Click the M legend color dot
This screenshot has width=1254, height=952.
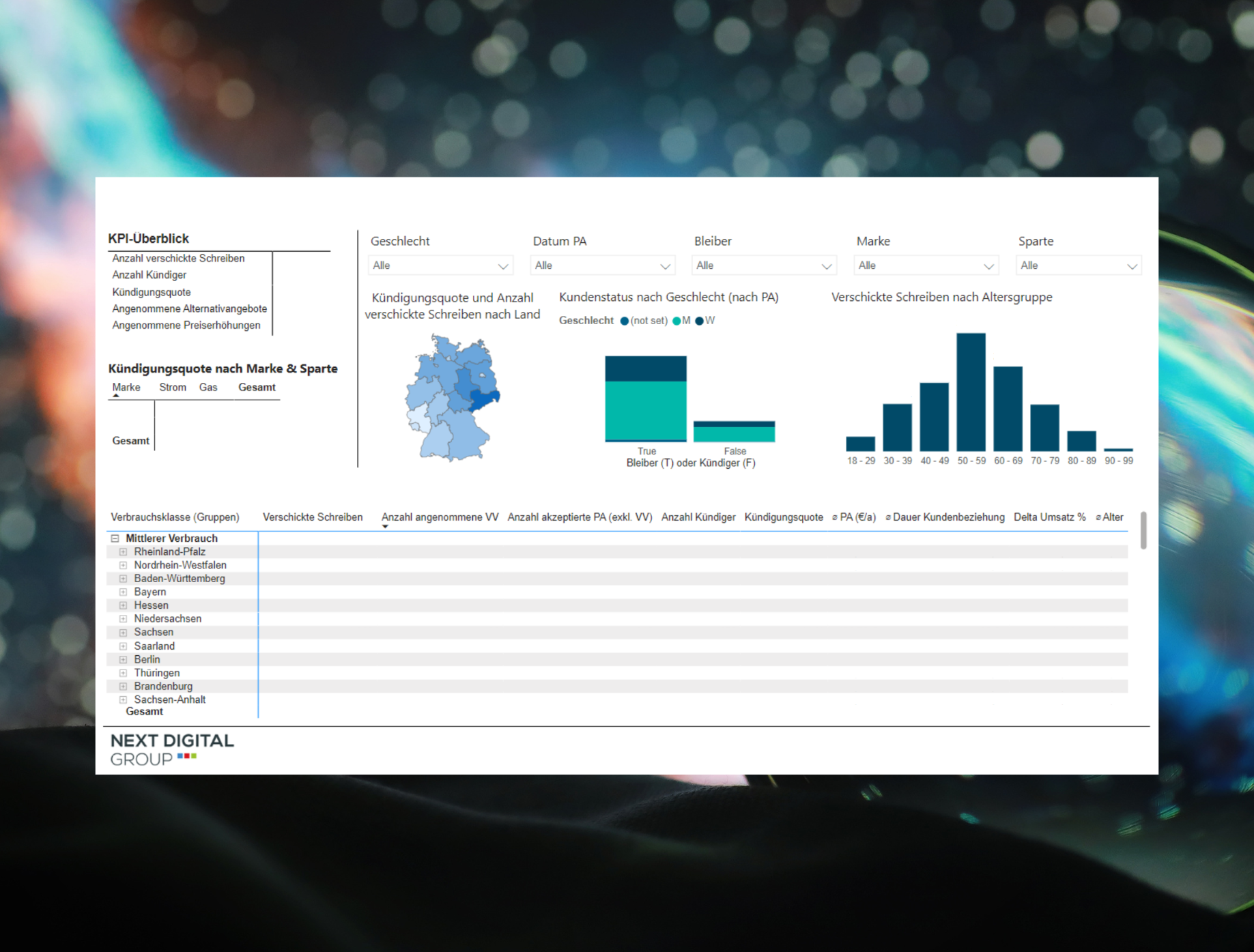676,321
